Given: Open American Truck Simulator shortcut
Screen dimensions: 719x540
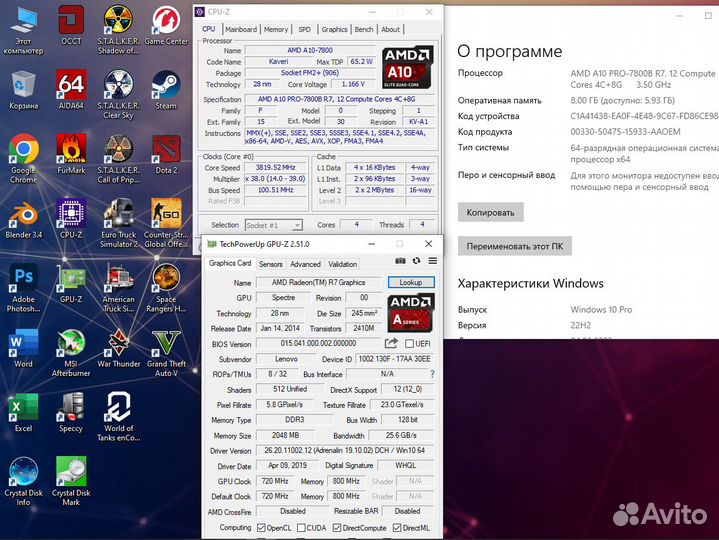Looking at the screenshot, I should coord(118,288).
